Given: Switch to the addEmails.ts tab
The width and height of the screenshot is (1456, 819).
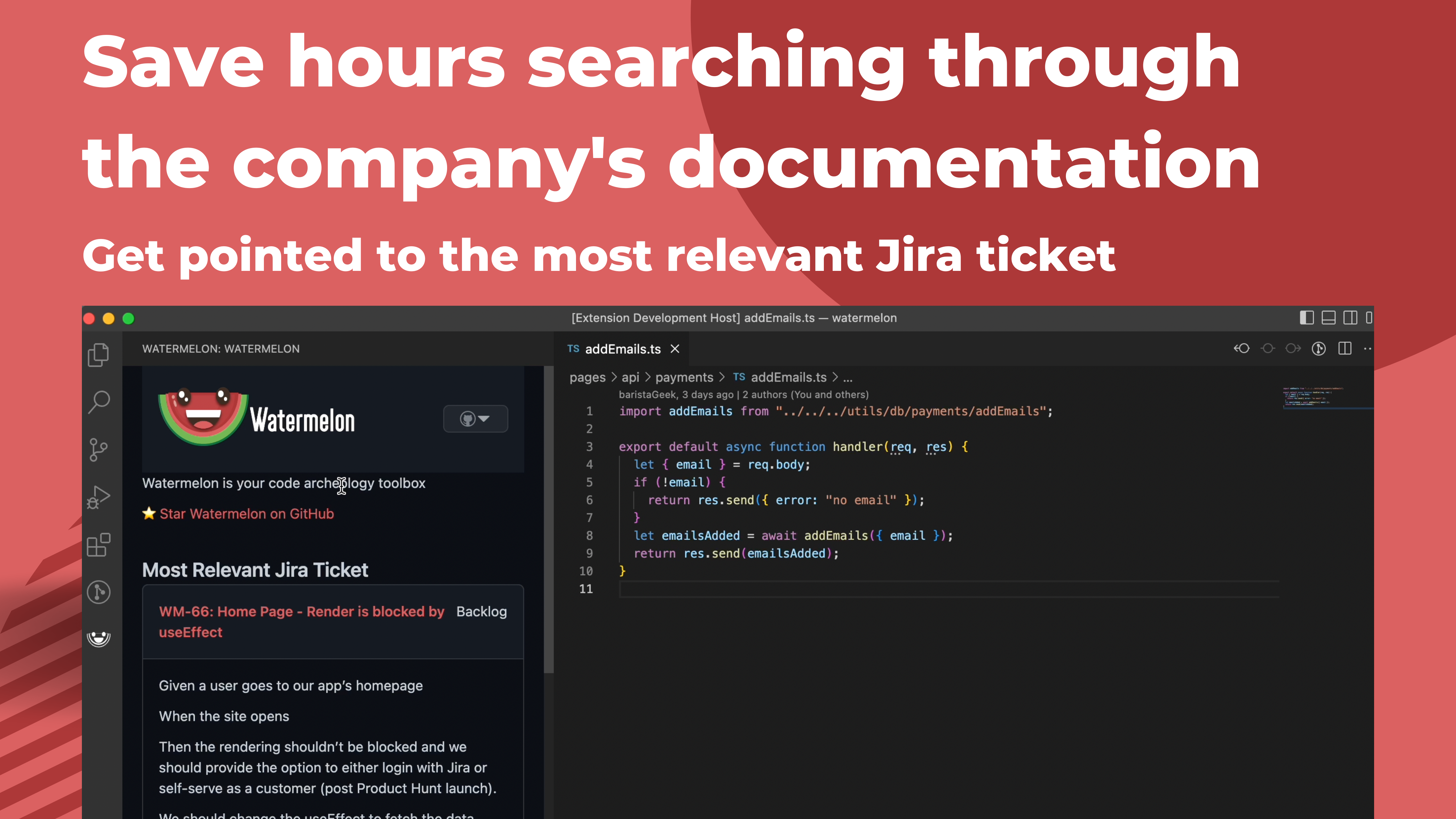Looking at the screenshot, I should click(x=622, y=349).
